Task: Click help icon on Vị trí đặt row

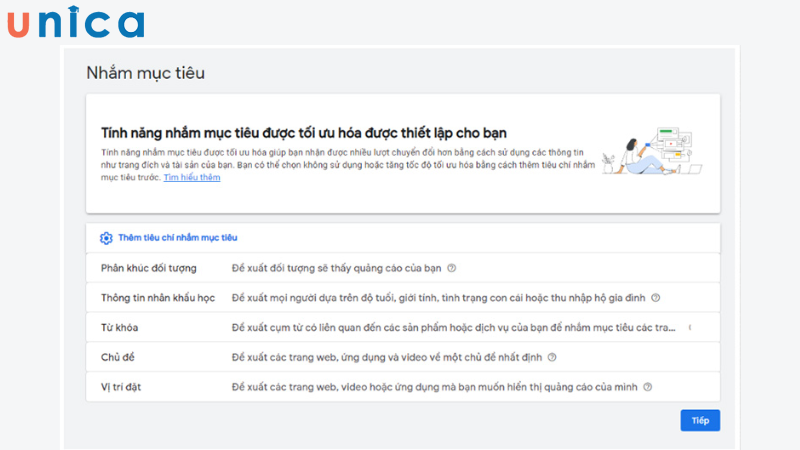Action: pos(647,387)
